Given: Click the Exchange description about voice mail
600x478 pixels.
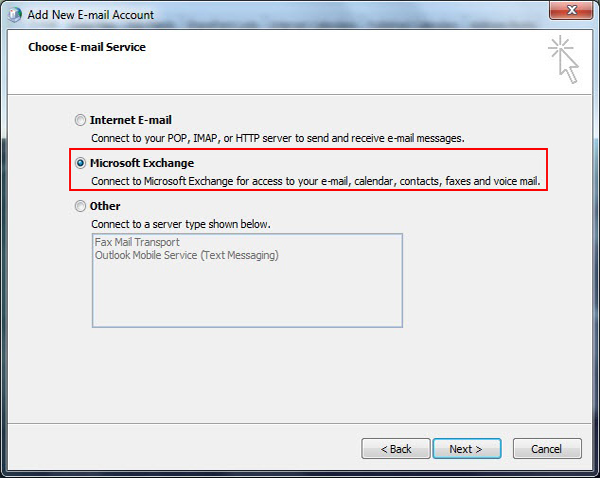Looking at the screenshot, I should (322, 181).
